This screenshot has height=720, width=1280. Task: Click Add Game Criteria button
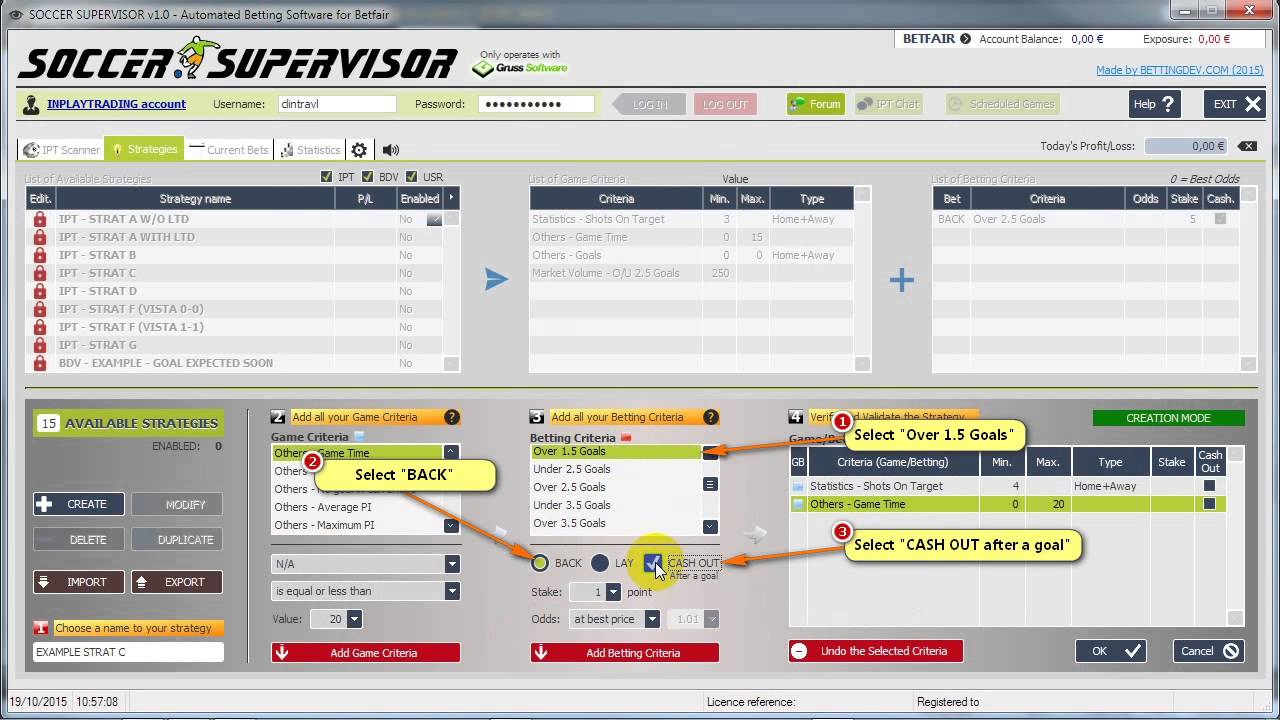tap(366, 653)
